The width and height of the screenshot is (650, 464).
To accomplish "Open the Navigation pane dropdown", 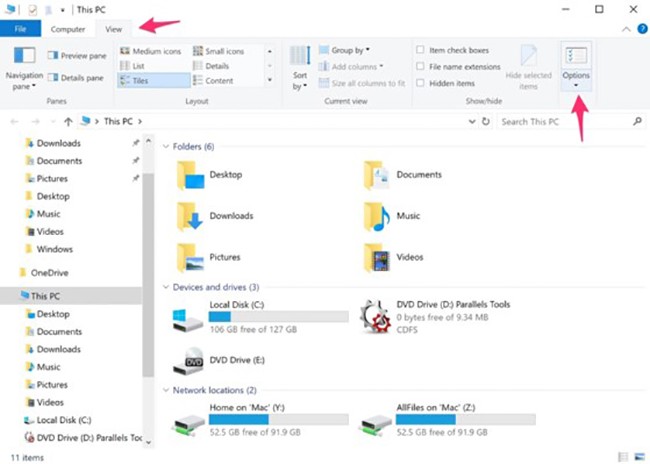I will point(24,68).
